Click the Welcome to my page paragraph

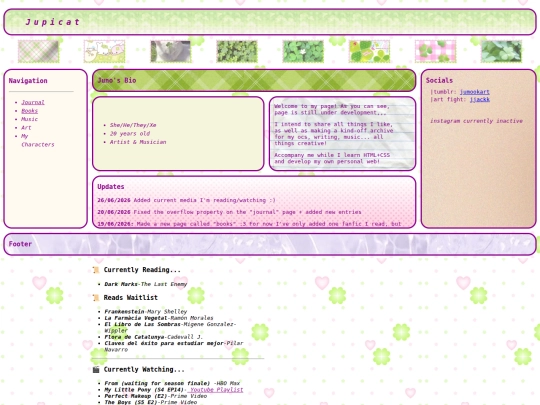click(x=332, y=109)
